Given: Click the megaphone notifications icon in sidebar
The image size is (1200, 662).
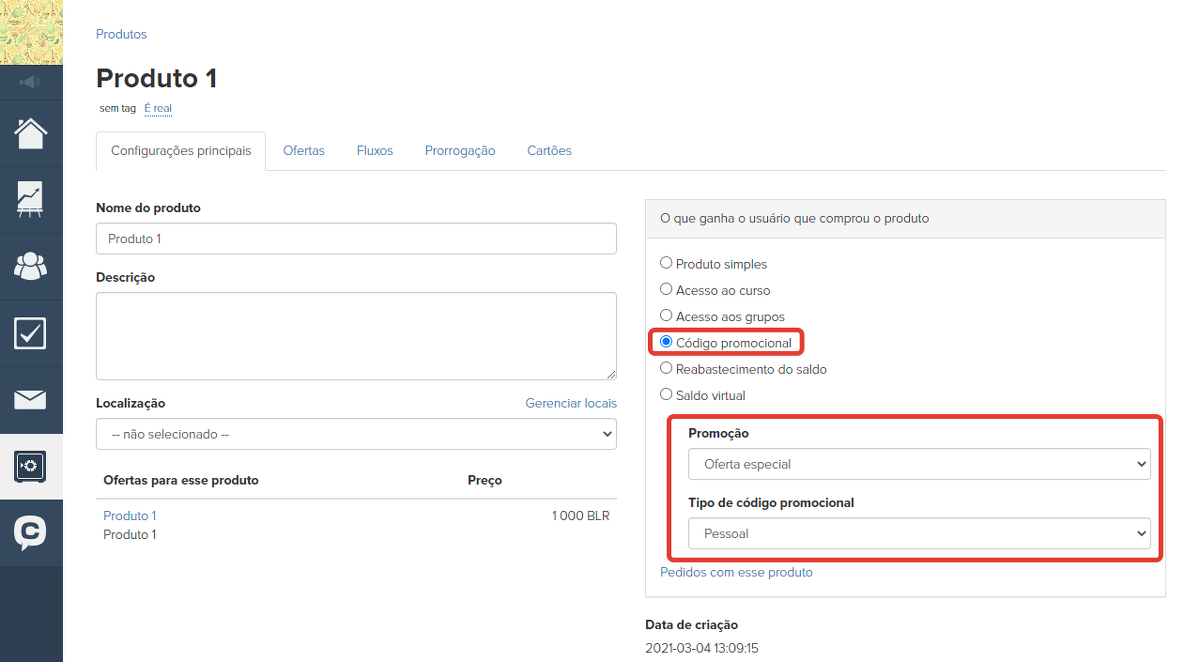Looking at the screenshot, I should [30, 82].
